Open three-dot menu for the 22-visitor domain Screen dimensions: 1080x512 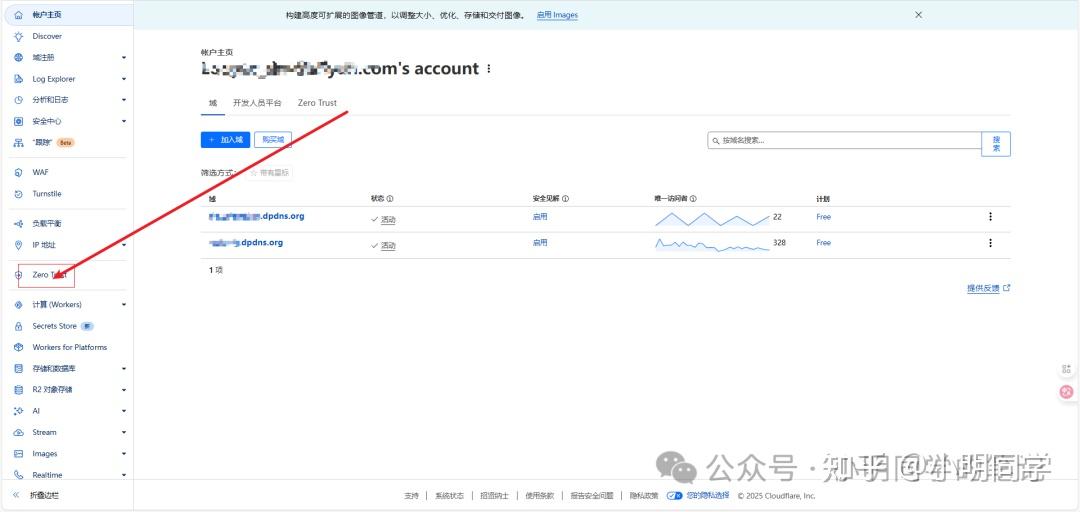pos(990,216)
